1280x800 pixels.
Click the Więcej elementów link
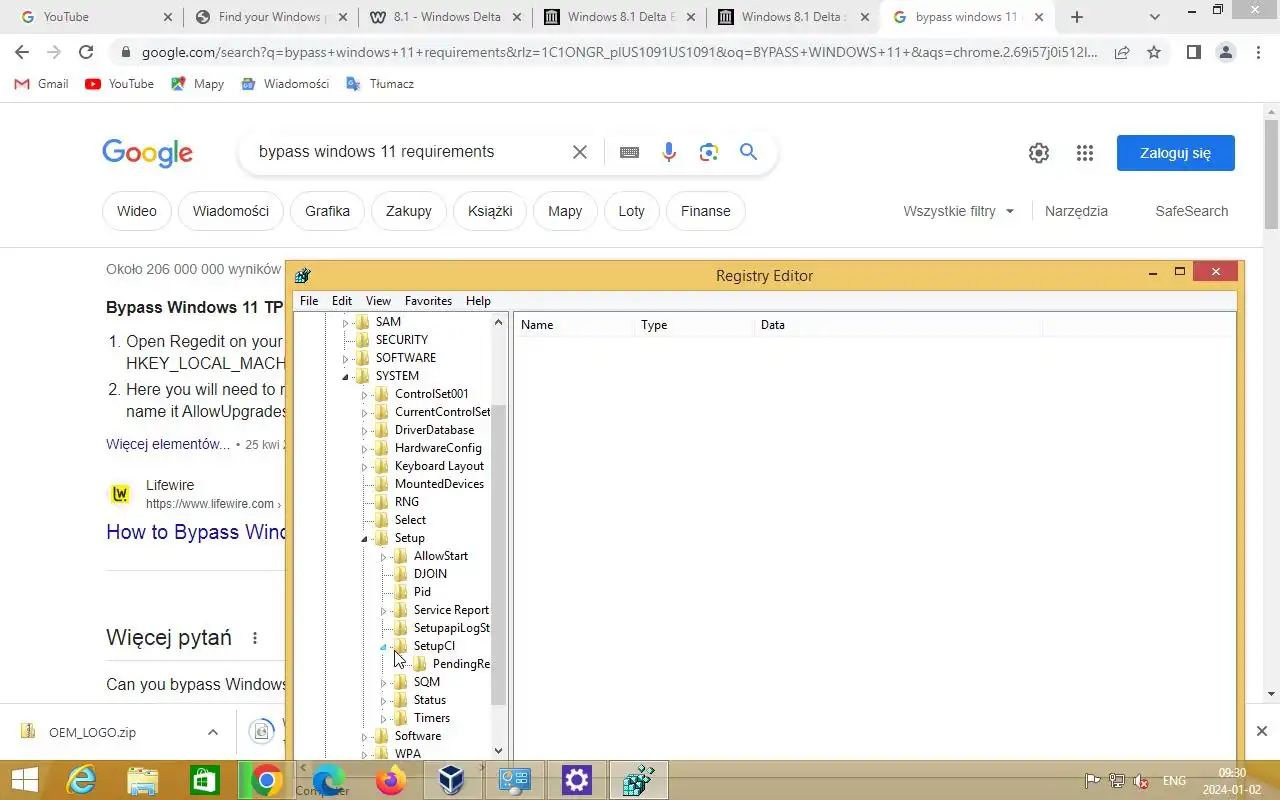(x=168, y=444)
